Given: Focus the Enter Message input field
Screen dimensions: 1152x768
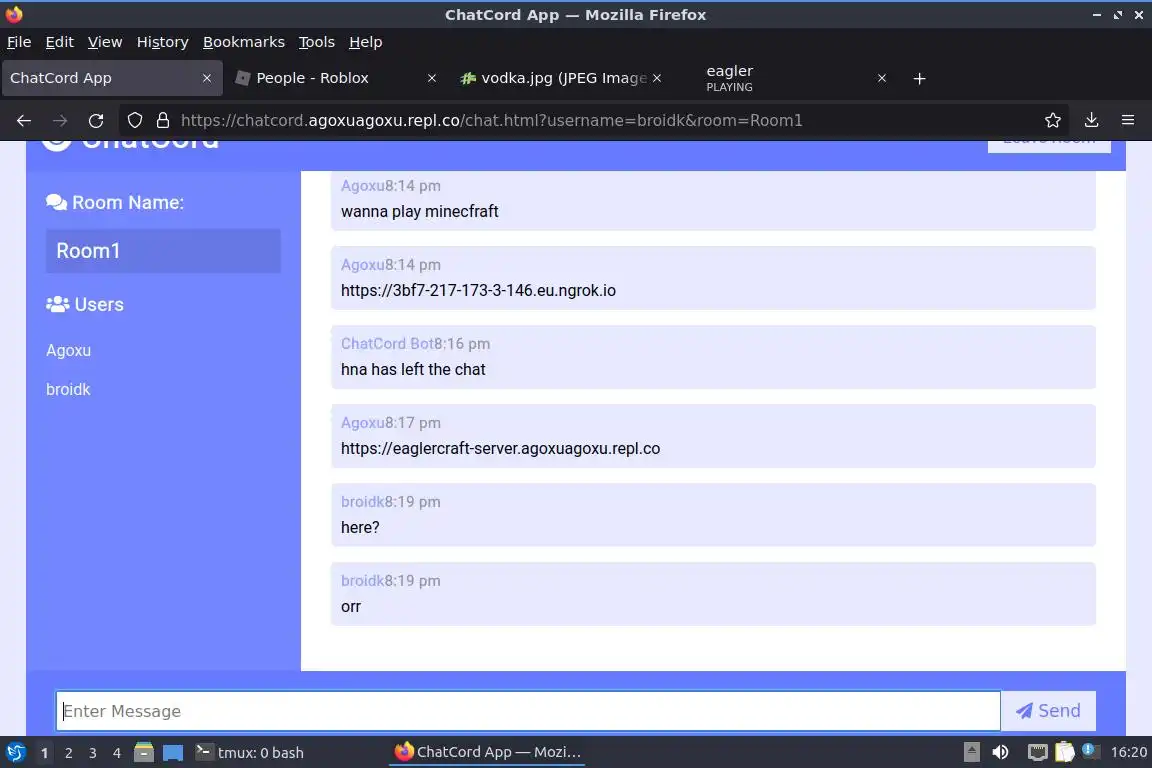Looking at the screenshot, I should pyautogui.click(x=528, y=711).
